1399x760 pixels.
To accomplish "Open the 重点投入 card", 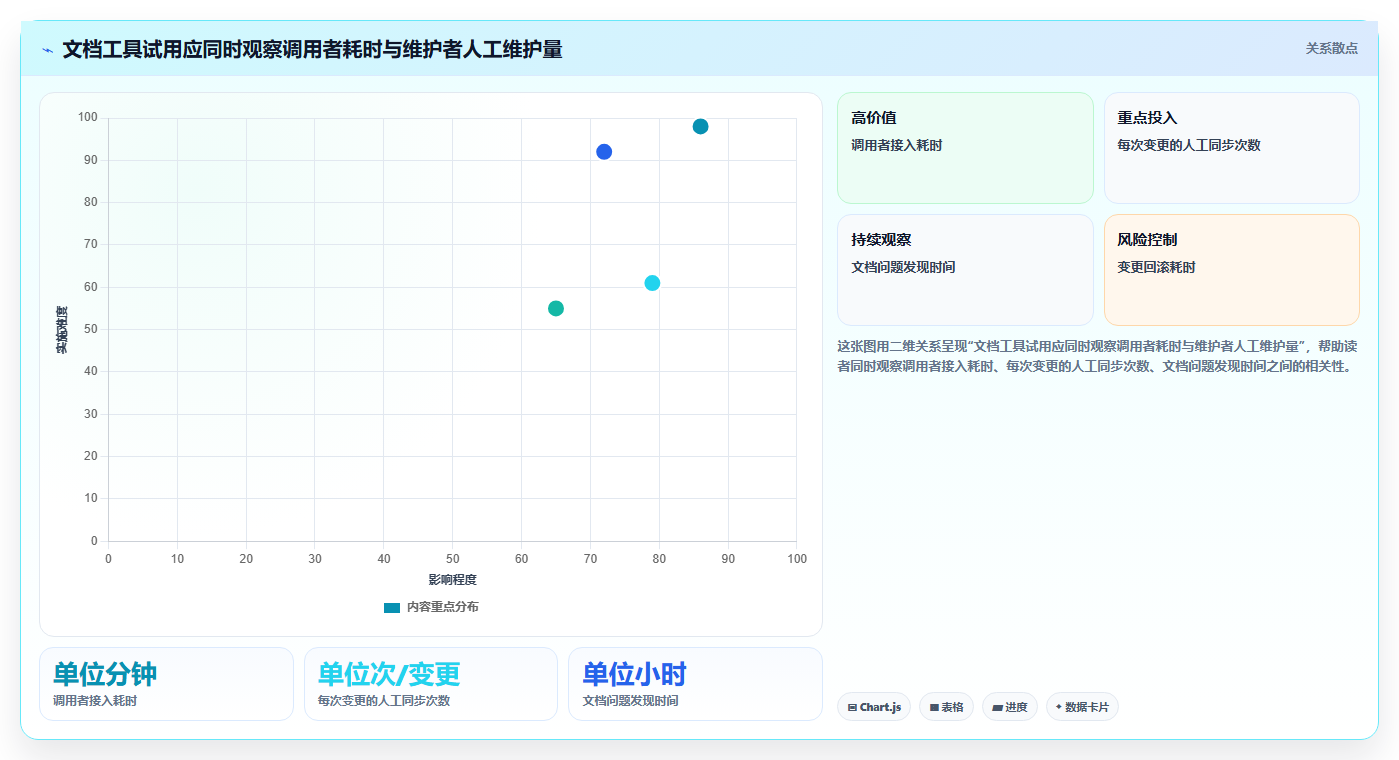I will coord(1232,148).
